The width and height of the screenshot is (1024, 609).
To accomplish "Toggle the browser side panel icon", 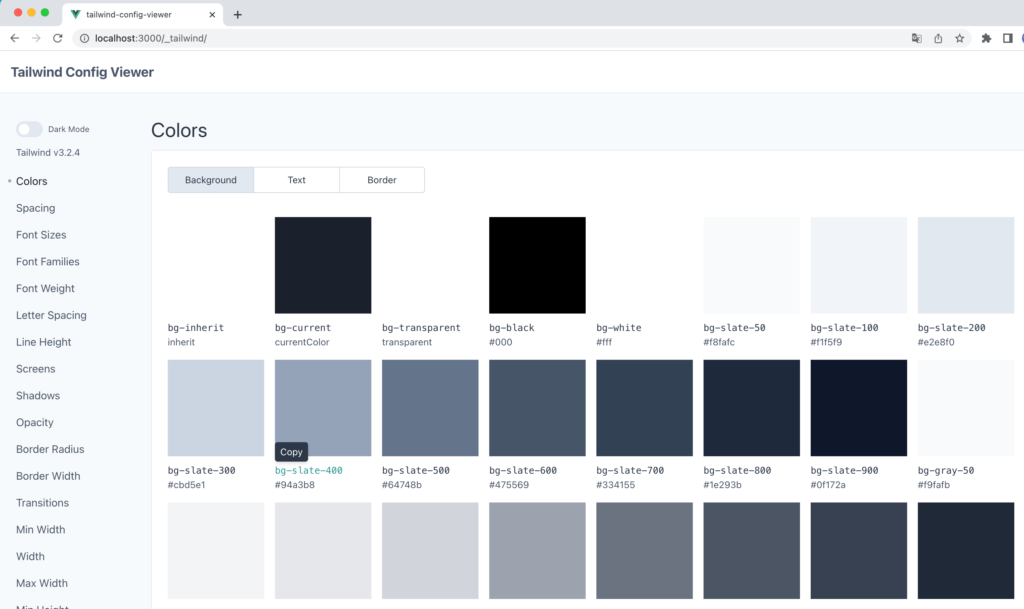I will tap(1007, 38).
